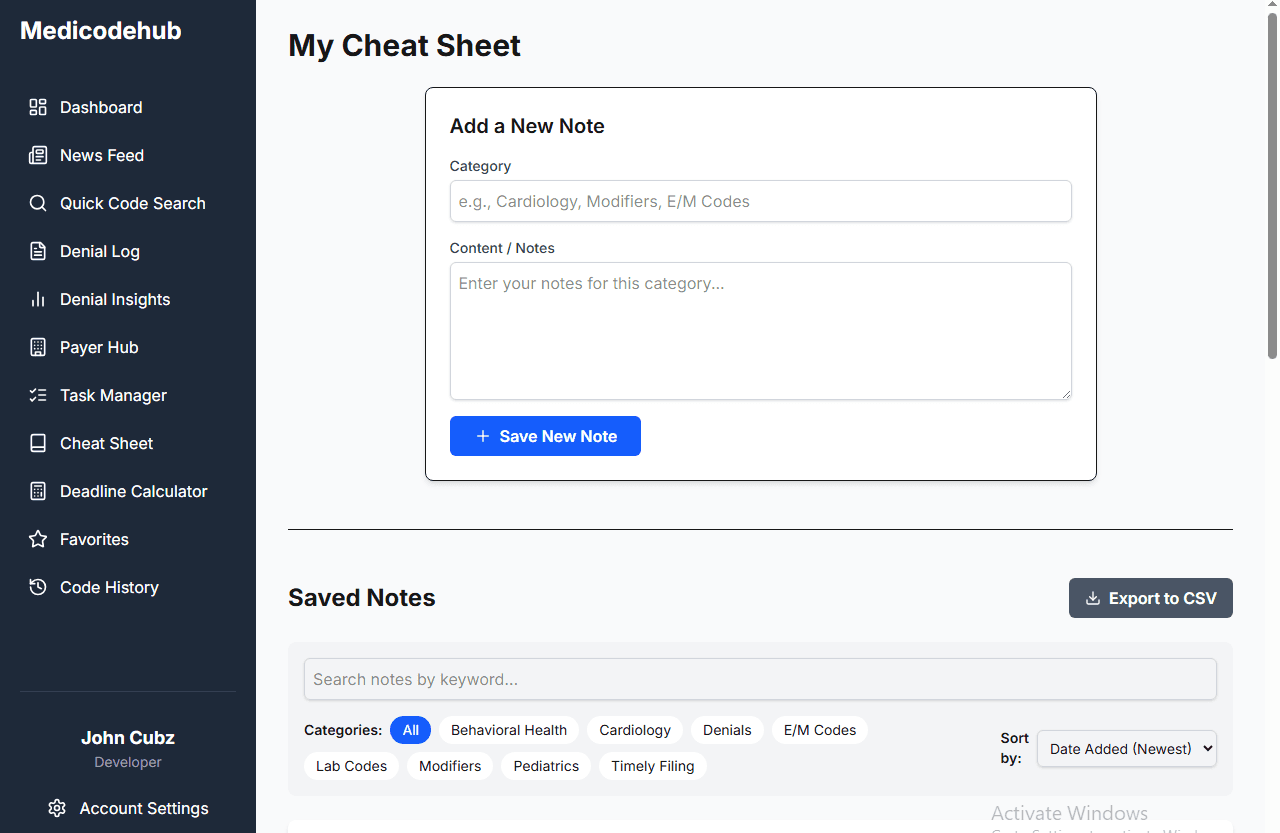Image resolution: width=1280 pixels, height=833 pixels.
Task: Click the Payer Hub building icon
Action: [x=38, y=347]
